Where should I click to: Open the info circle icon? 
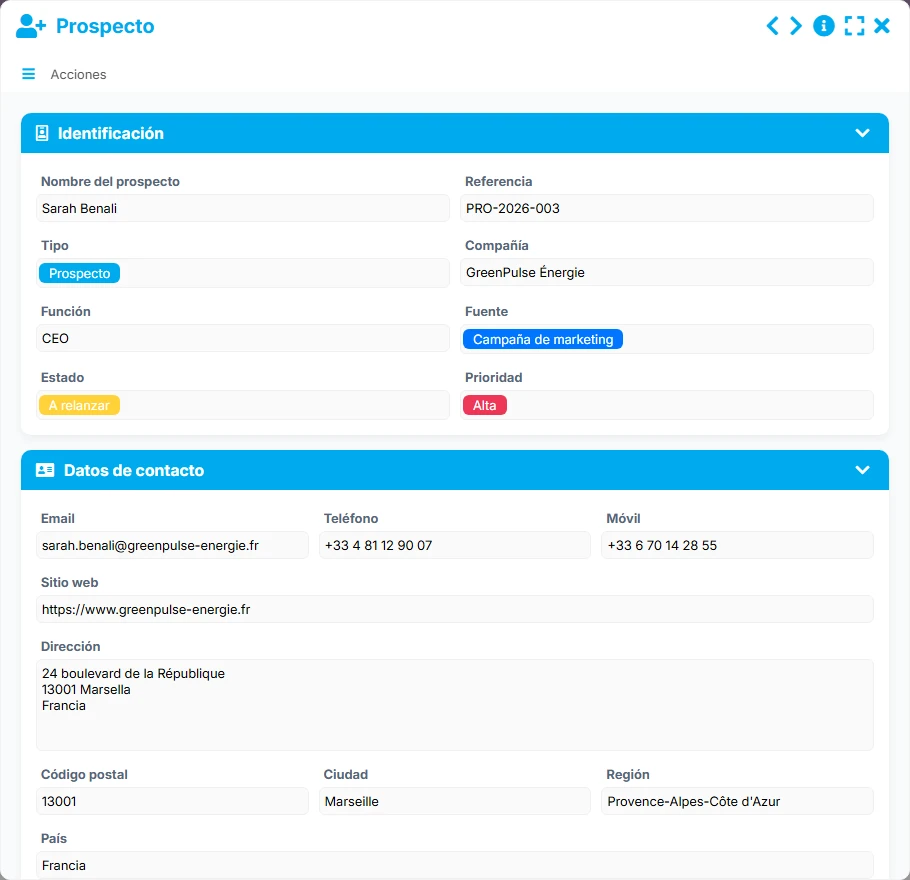pyautogui.click(x=824, y=26)
